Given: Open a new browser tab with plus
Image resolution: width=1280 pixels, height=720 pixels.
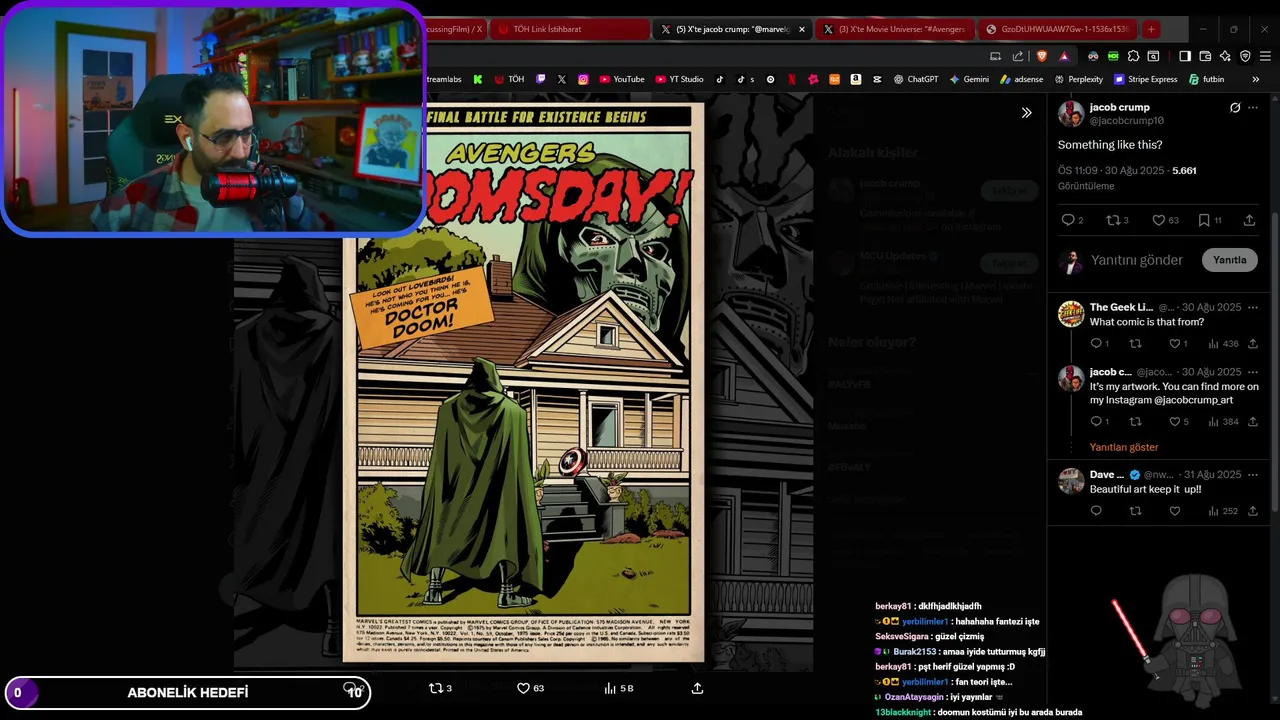Looking at the screenshot, I should pos(1151,29).
